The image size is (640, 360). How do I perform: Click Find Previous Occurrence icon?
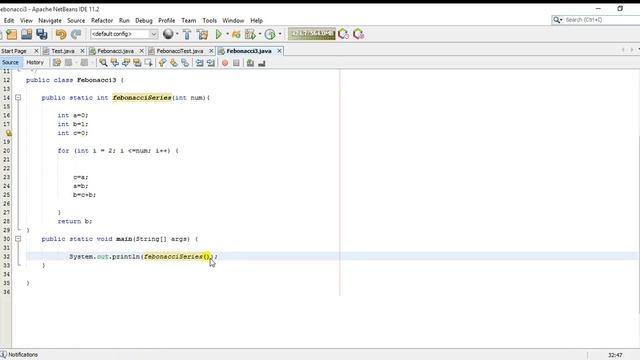(x=115, y=63)
